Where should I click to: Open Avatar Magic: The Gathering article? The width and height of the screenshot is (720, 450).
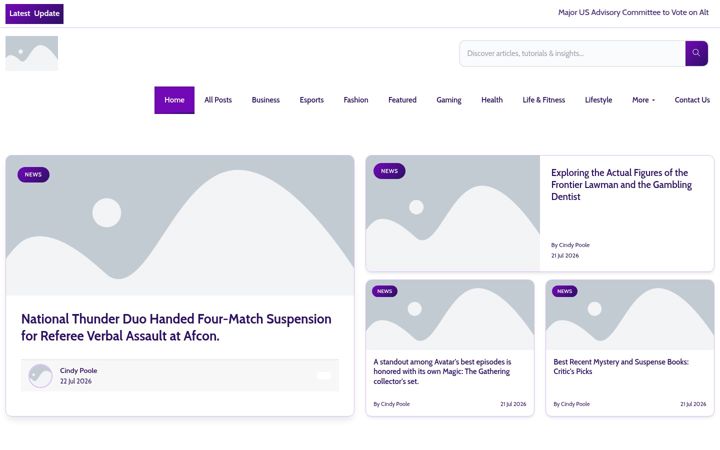(442, 371)
